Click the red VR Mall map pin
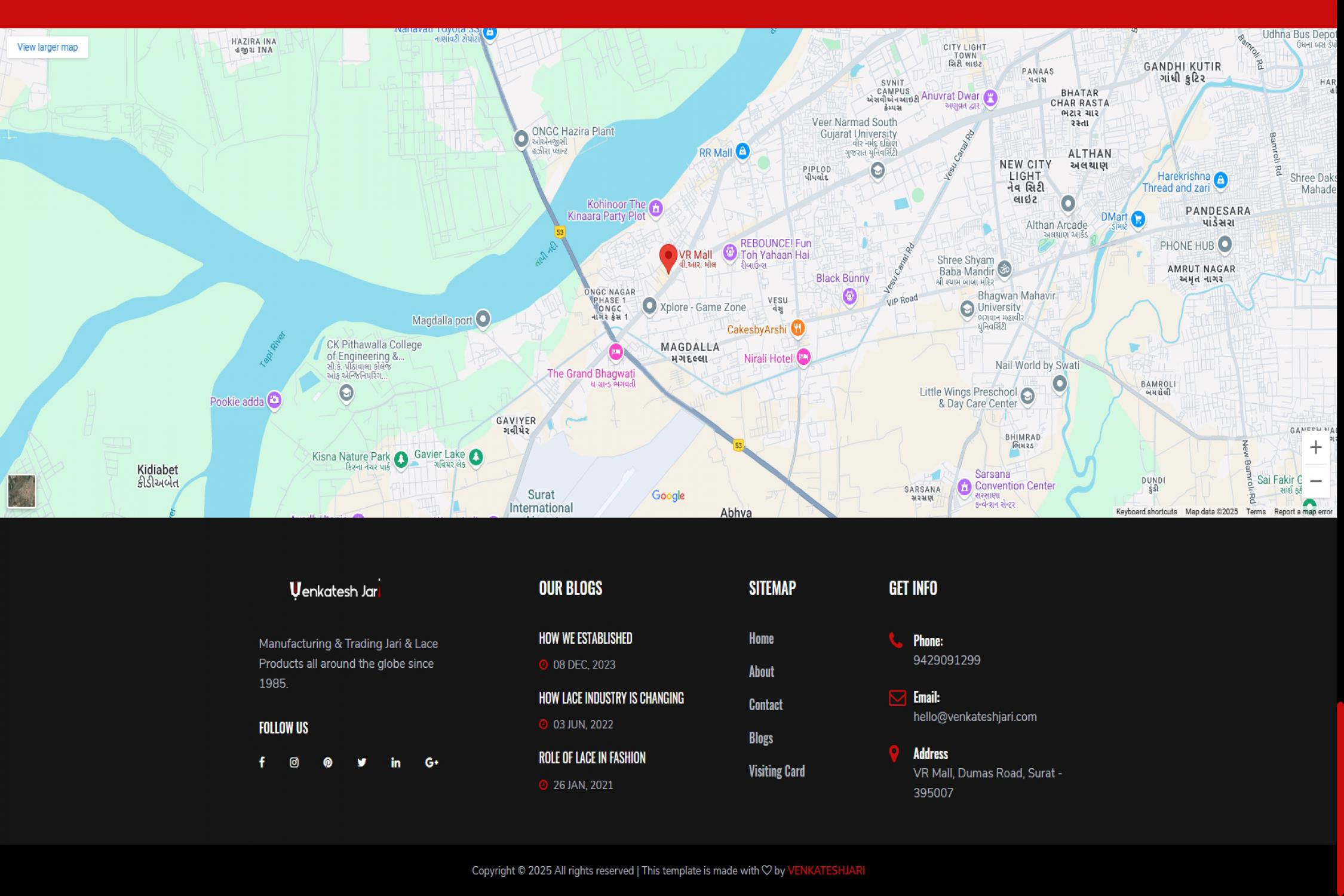The image size is (1344, 896). [668, 257]
